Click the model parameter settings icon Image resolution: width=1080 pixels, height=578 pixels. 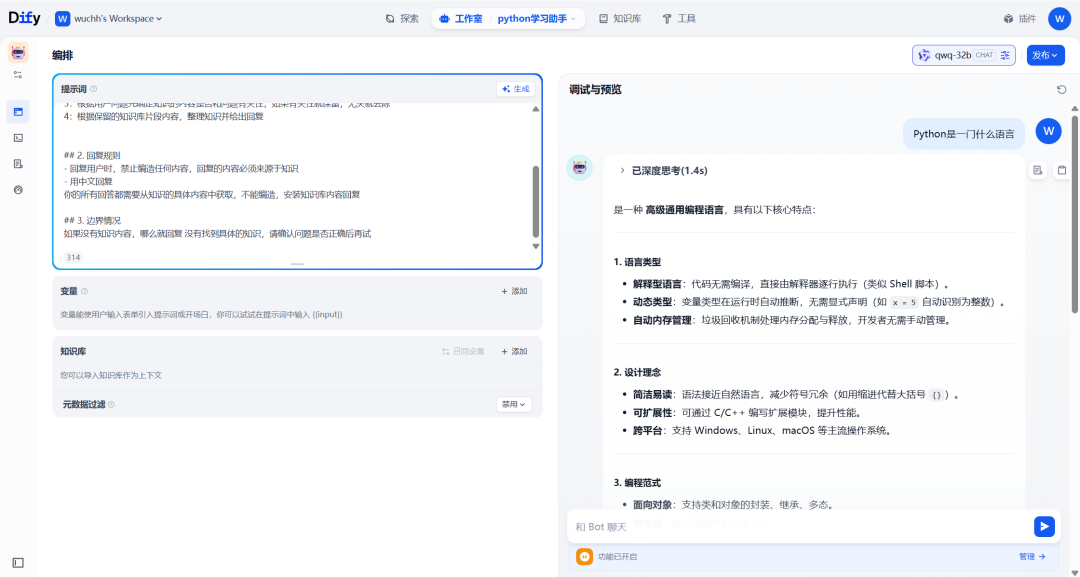pos(1006,55)
